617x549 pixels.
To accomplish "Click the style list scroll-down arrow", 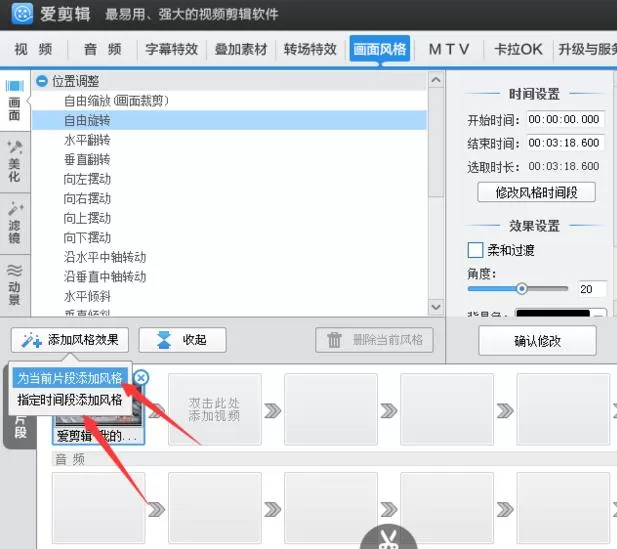I will pyautogui.click(x=436, y=307).
